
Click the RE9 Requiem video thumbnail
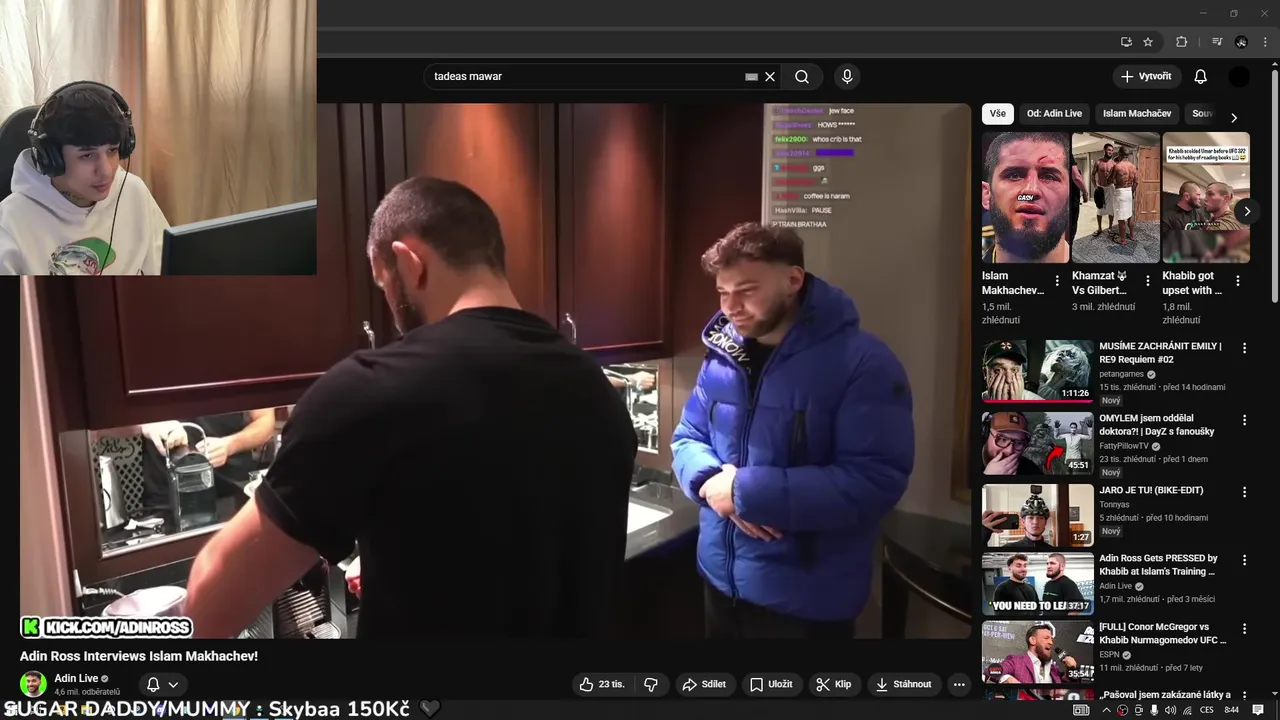point(1038,371)
